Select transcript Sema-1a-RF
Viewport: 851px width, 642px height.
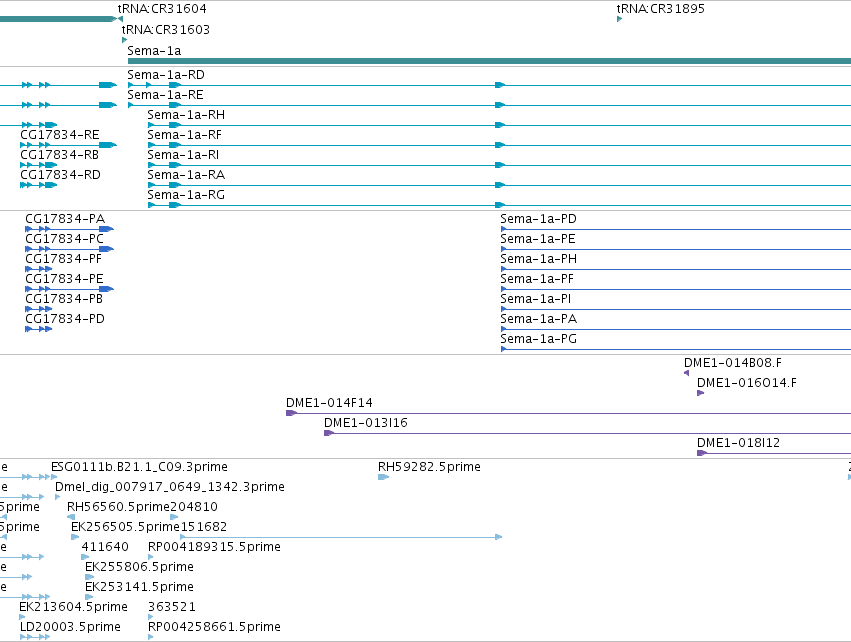tap(185, 135)
